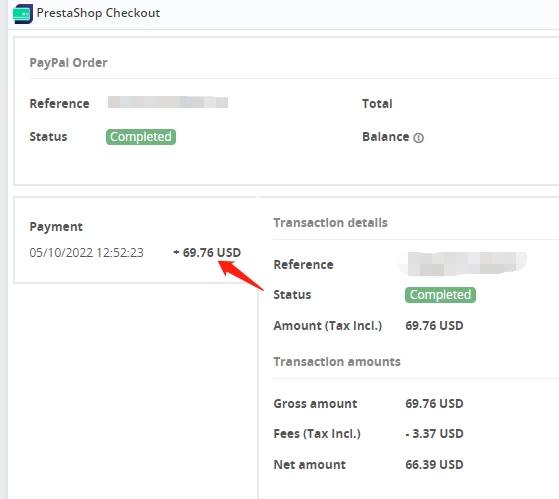Click the Payment heading
Image resolution: width=559 pixels, height=499 pixels.
[x=56, y=227]
